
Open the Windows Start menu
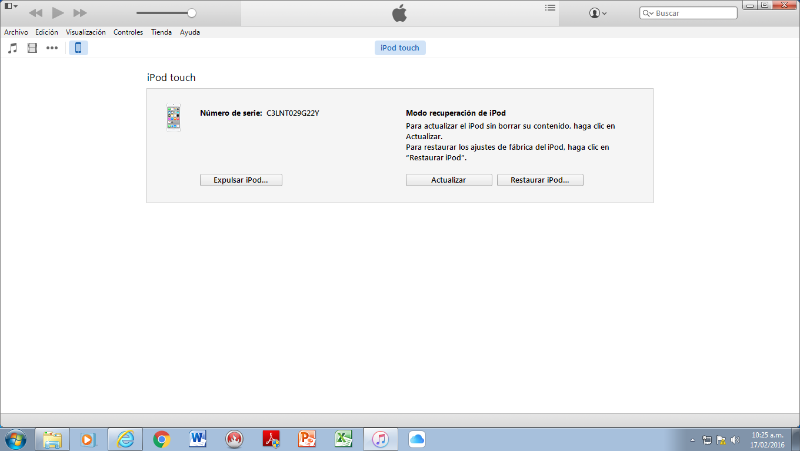[x=15, y=439]
